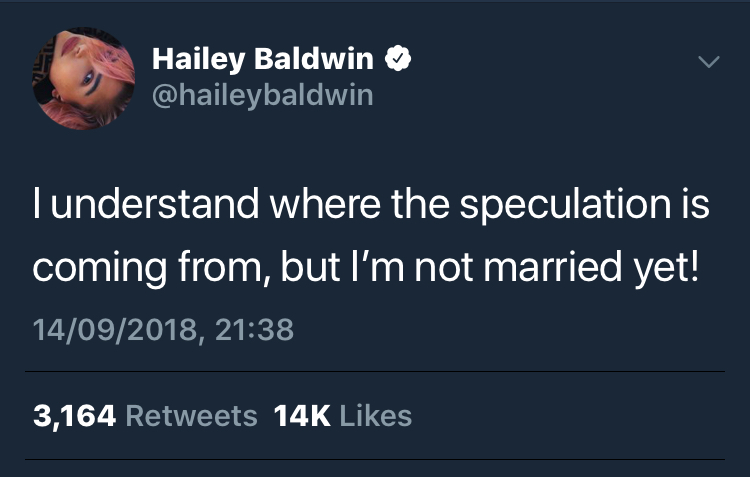Click the Likes label
Viewport: 750px width, 477px height.
pyautogui.click(x=375, y=416)
